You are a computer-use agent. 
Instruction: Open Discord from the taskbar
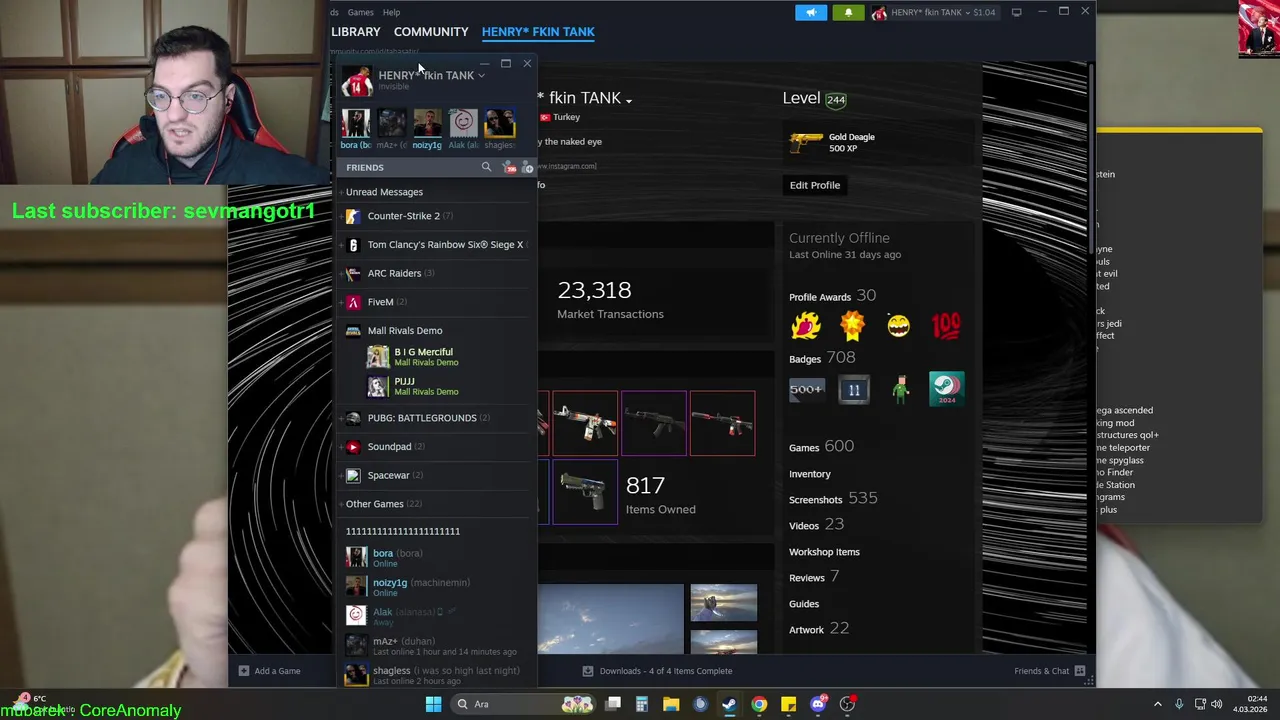coord(818,704)
